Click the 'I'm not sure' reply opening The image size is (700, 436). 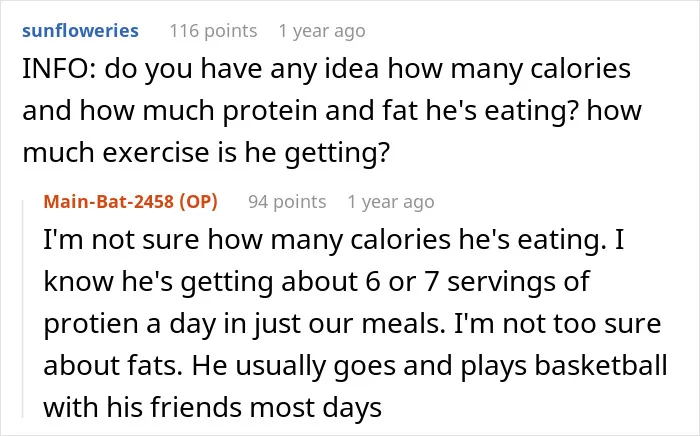(121, 240)
